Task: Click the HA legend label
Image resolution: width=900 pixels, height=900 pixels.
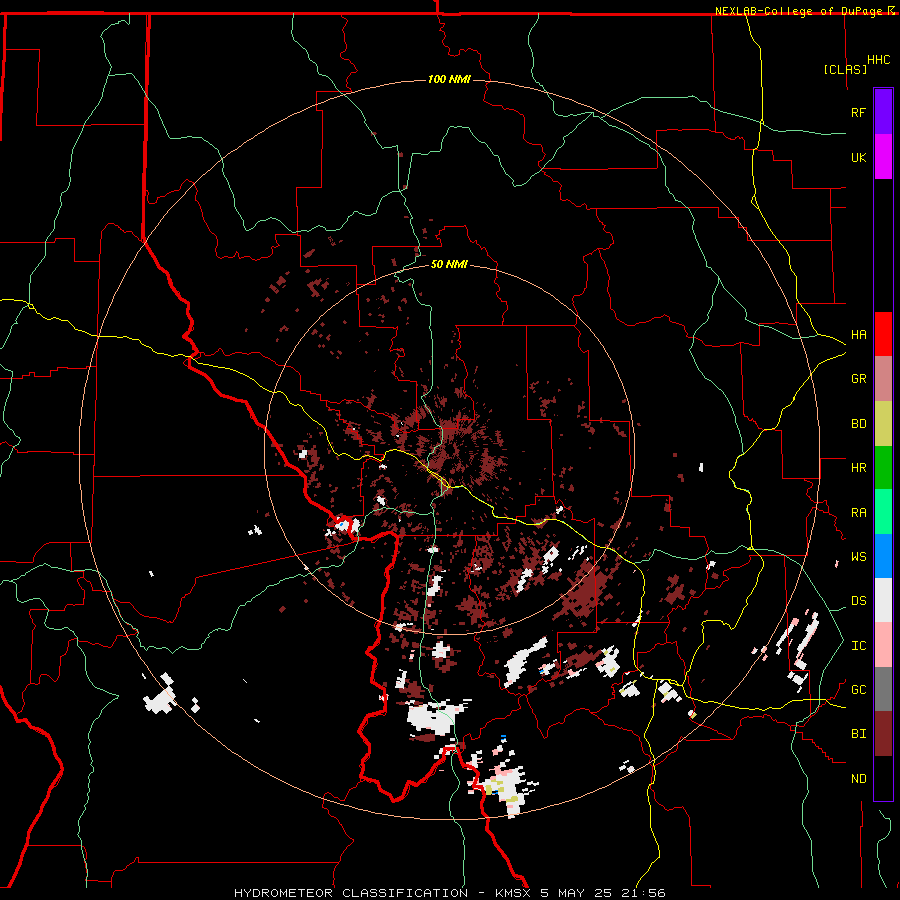Action: click(858, 334)
